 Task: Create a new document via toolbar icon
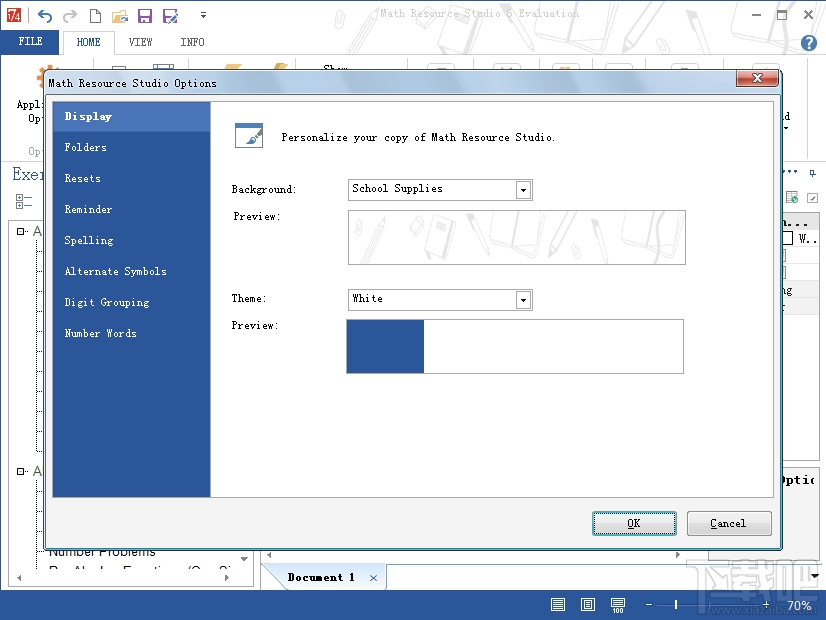pos(94,15)
